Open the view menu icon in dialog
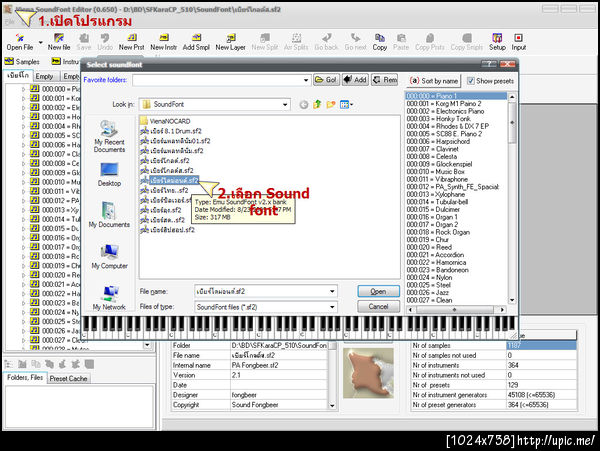 tap(346, 104)
